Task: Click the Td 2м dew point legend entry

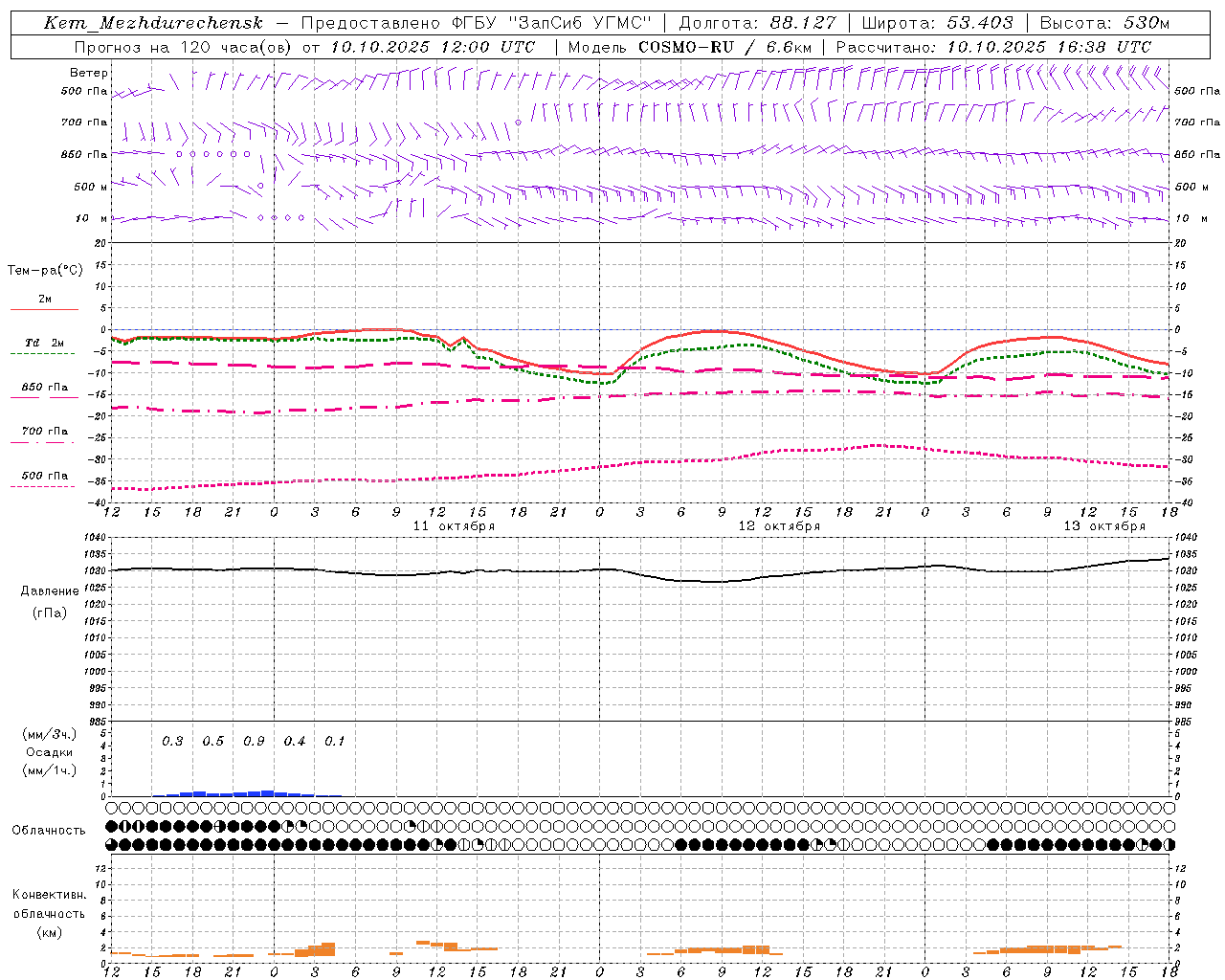Action: pyautogui.click(x=44, y=343)
